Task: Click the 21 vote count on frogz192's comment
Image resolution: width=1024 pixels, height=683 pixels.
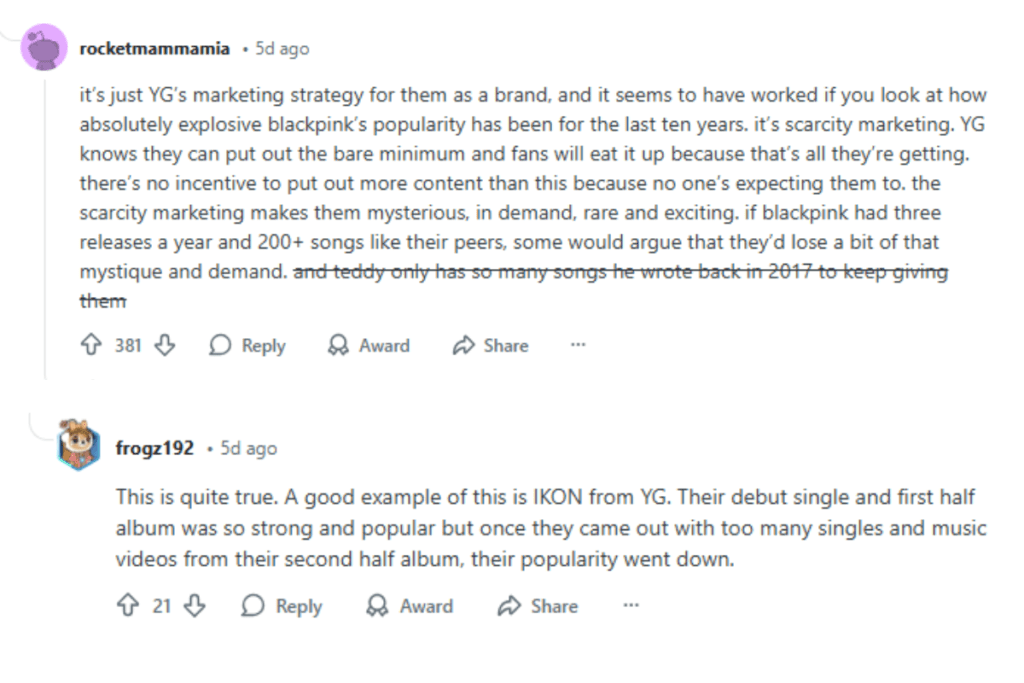Action: [x=160, y=606]
